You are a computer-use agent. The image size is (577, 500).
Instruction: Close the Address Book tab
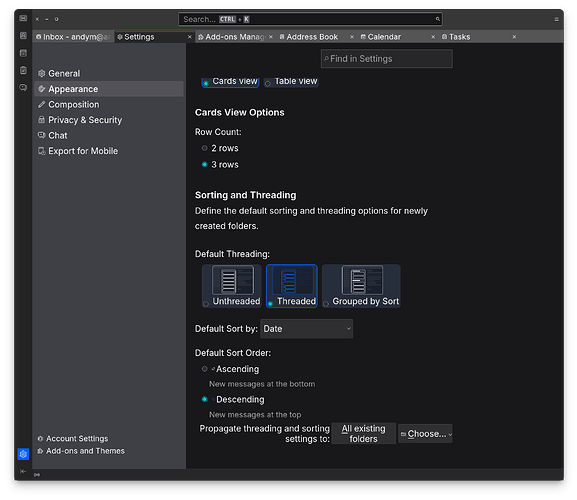click(x=352, y=37)
